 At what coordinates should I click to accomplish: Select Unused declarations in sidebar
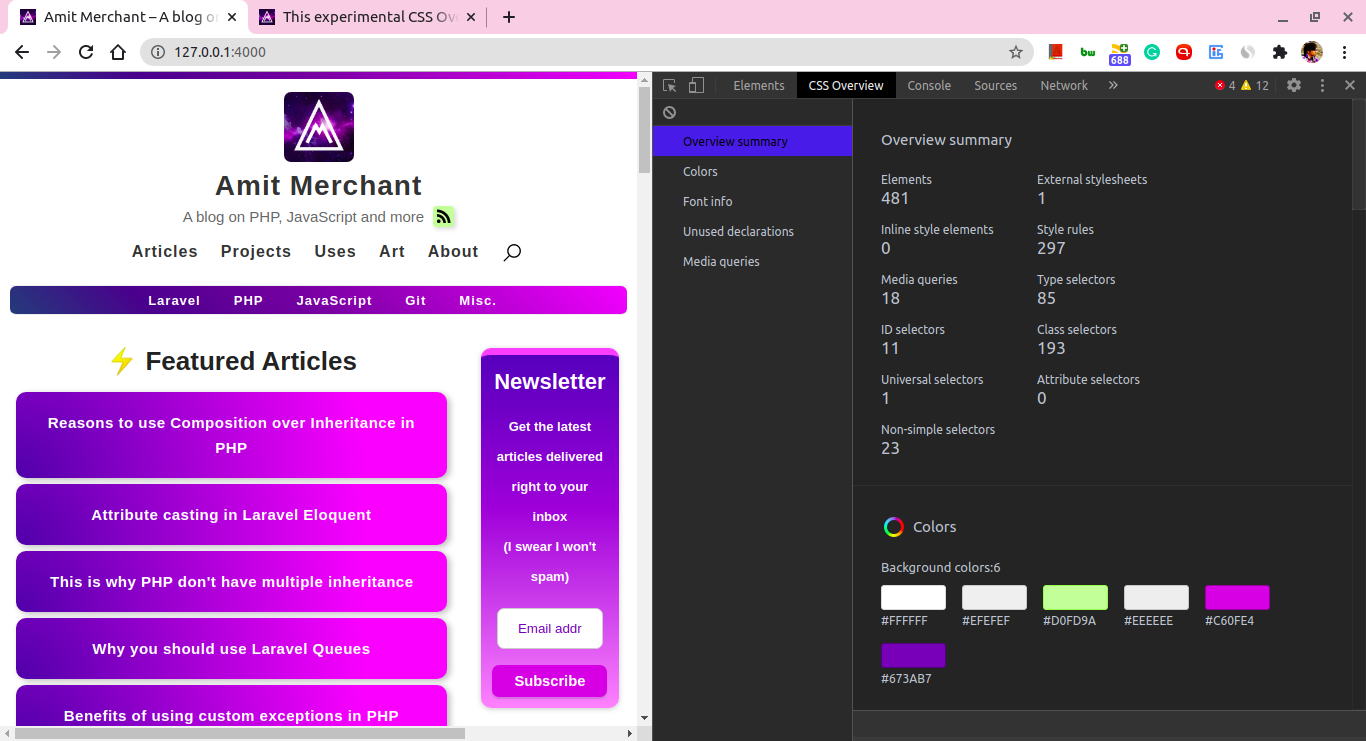click(752, 231)
